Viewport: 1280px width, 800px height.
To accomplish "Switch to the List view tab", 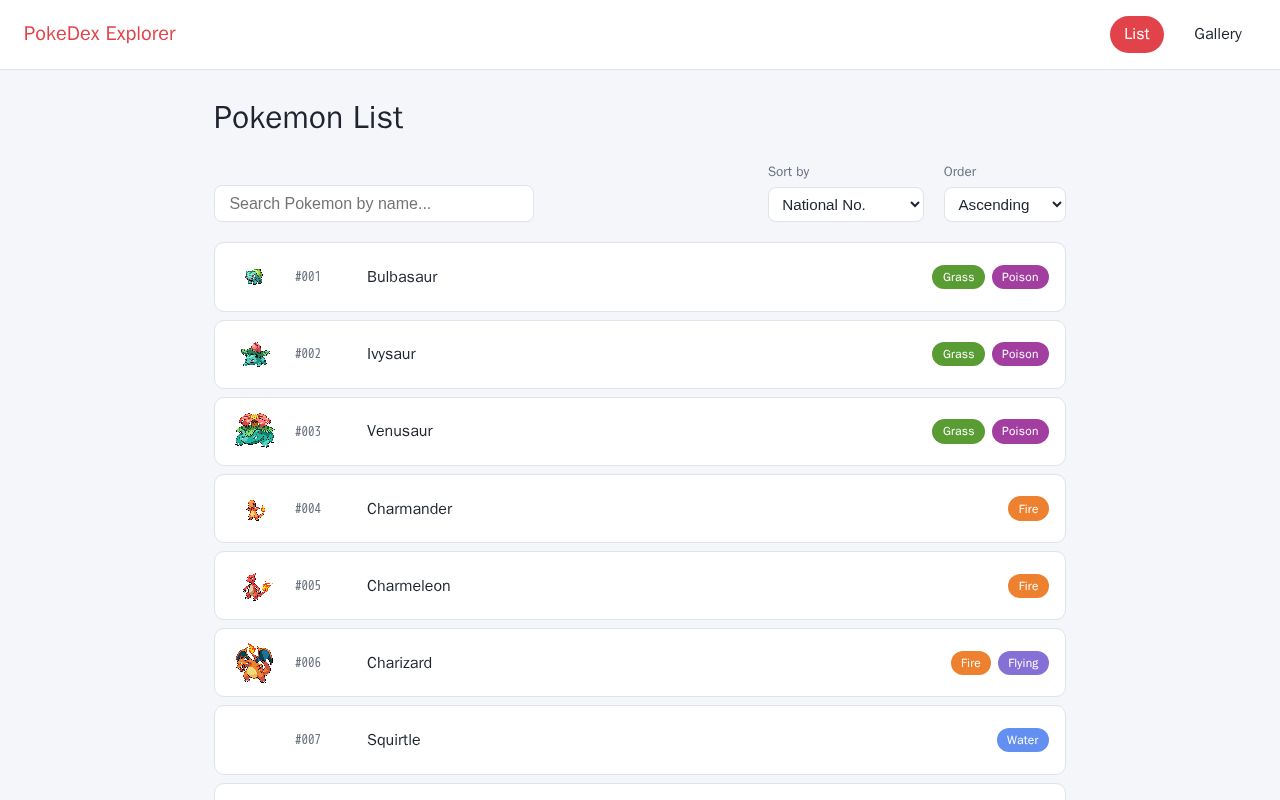I will (1137, 34).
